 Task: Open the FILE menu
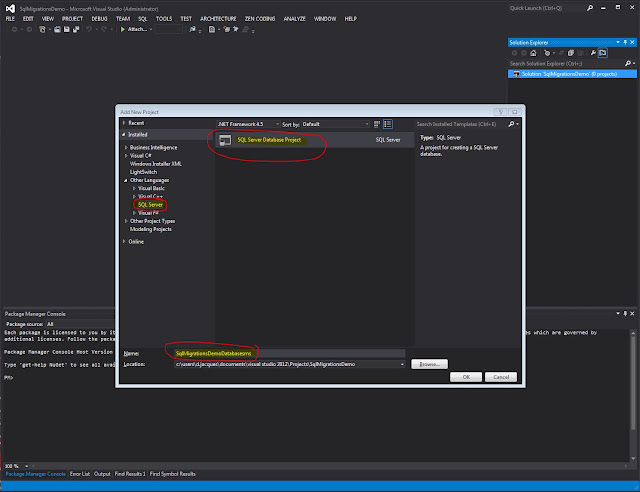10,19
